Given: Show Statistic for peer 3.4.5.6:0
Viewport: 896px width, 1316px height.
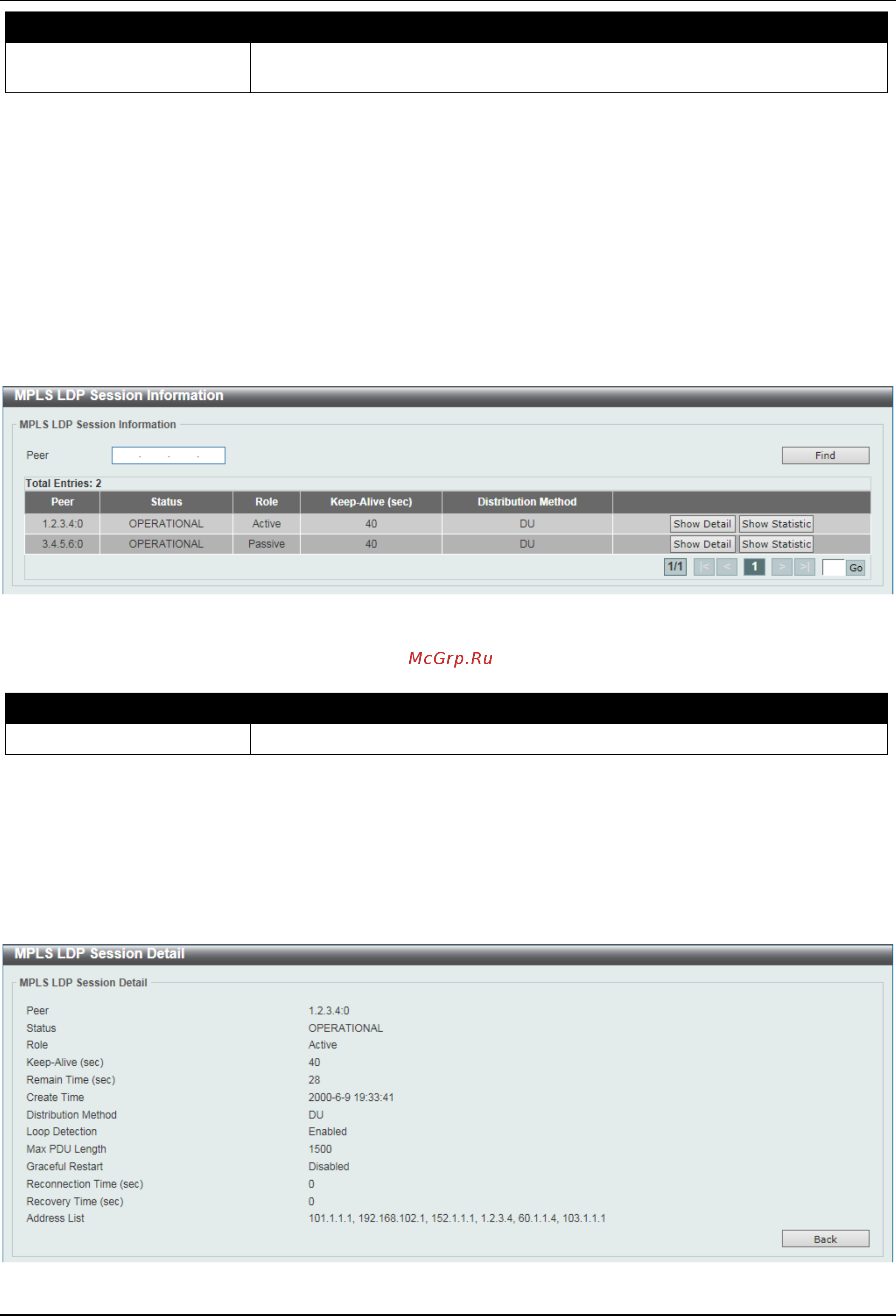Looking at the screenshot, I should [x=776, y=544].
